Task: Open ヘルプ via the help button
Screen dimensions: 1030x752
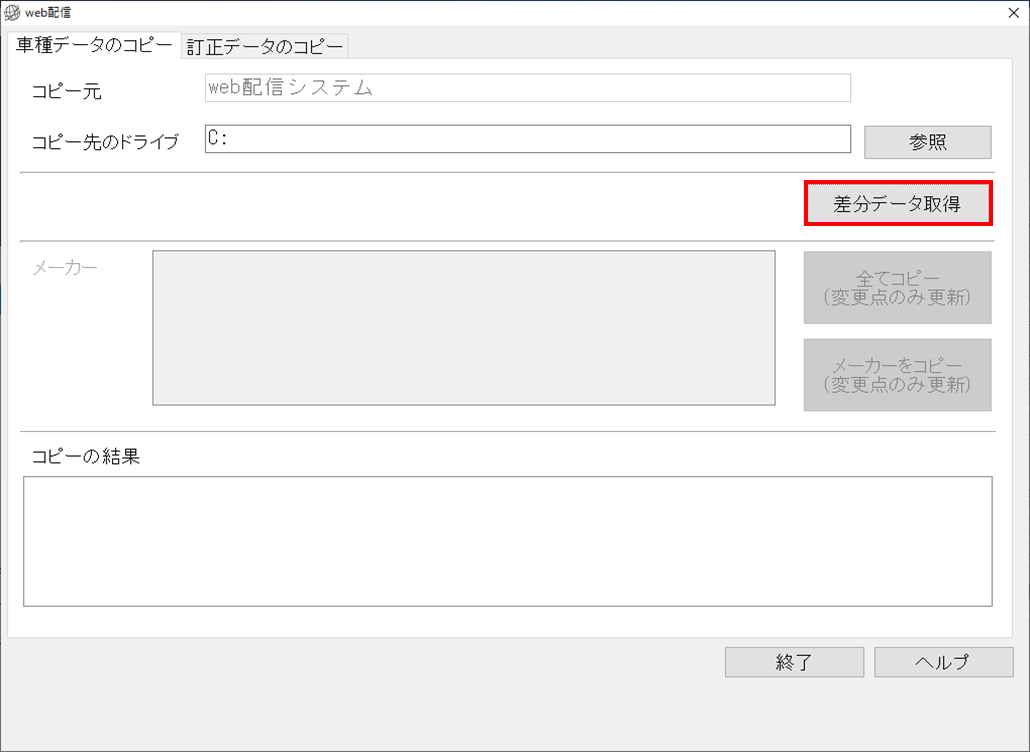Action: 943,662
